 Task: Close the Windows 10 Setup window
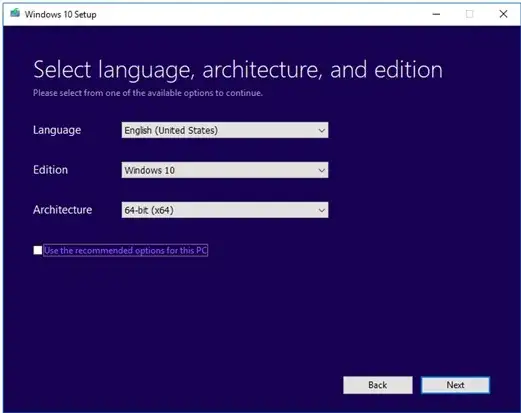tap(503, 14)
